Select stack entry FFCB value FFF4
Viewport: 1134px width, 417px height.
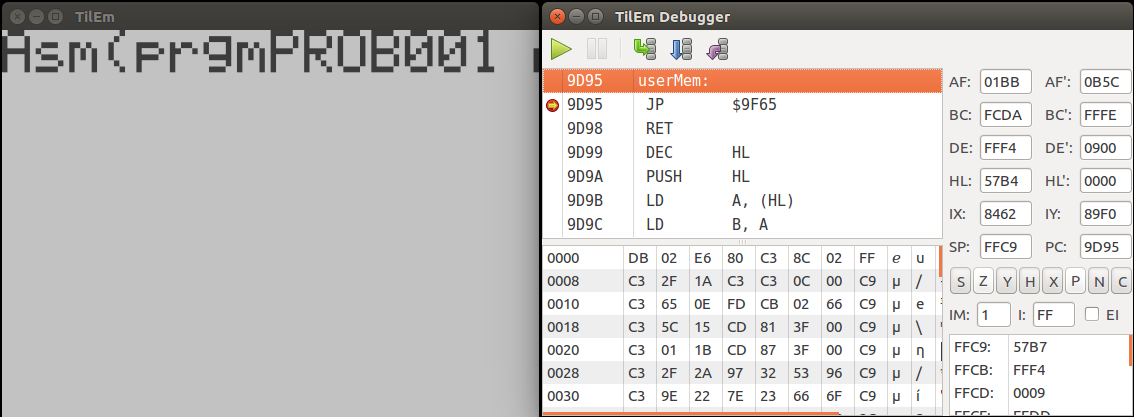pos(1038,370)
